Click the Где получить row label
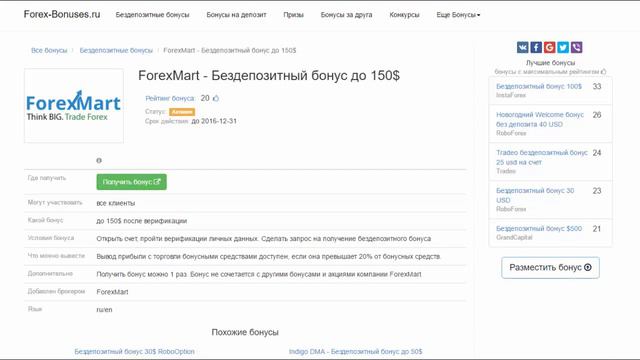The width and height of the screenshot is (640, 360). coord(47,178)
